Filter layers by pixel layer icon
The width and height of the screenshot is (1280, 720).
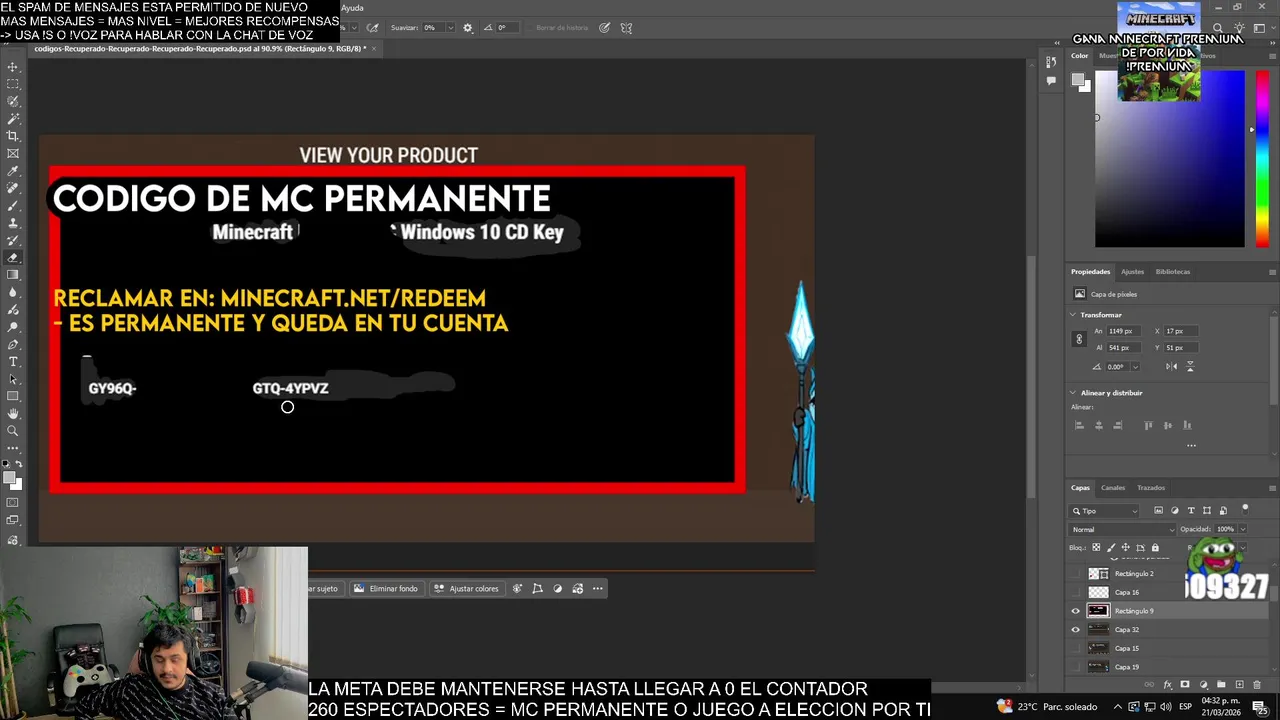(x=1159, y=510)
